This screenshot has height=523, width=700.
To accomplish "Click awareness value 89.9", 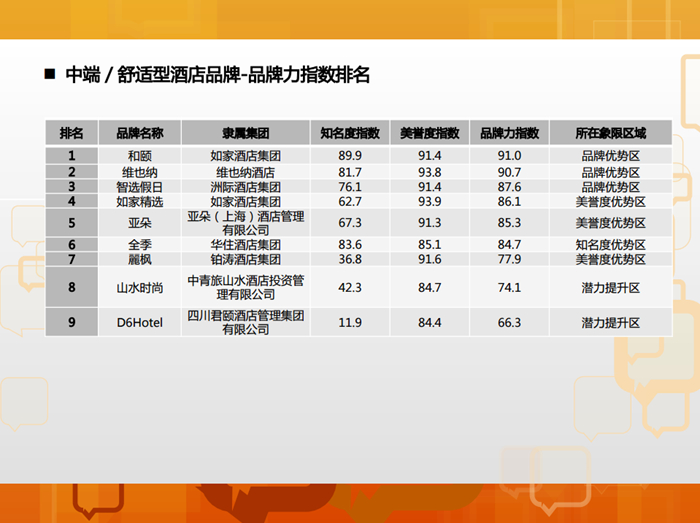I will point(350,156).
